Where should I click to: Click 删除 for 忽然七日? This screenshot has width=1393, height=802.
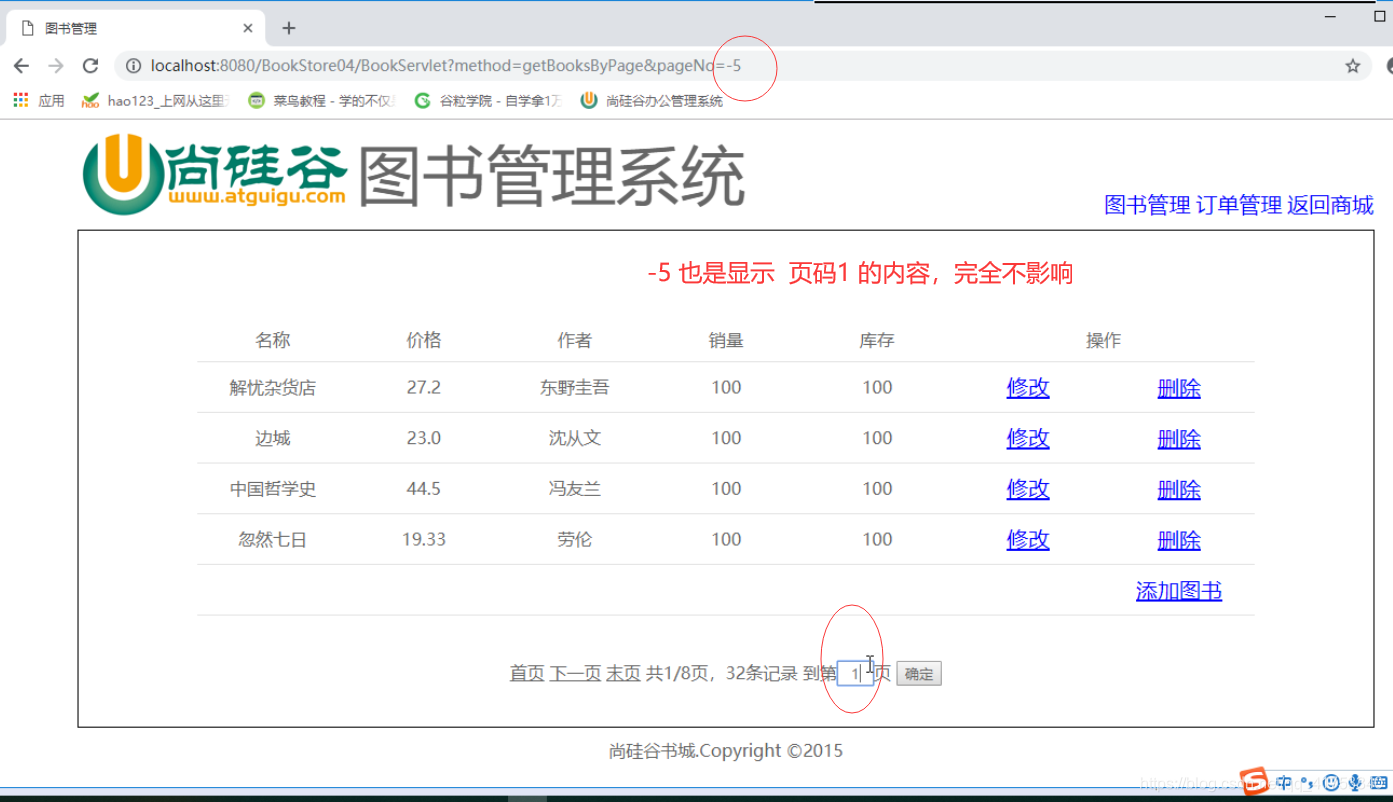coord(1179,540)
